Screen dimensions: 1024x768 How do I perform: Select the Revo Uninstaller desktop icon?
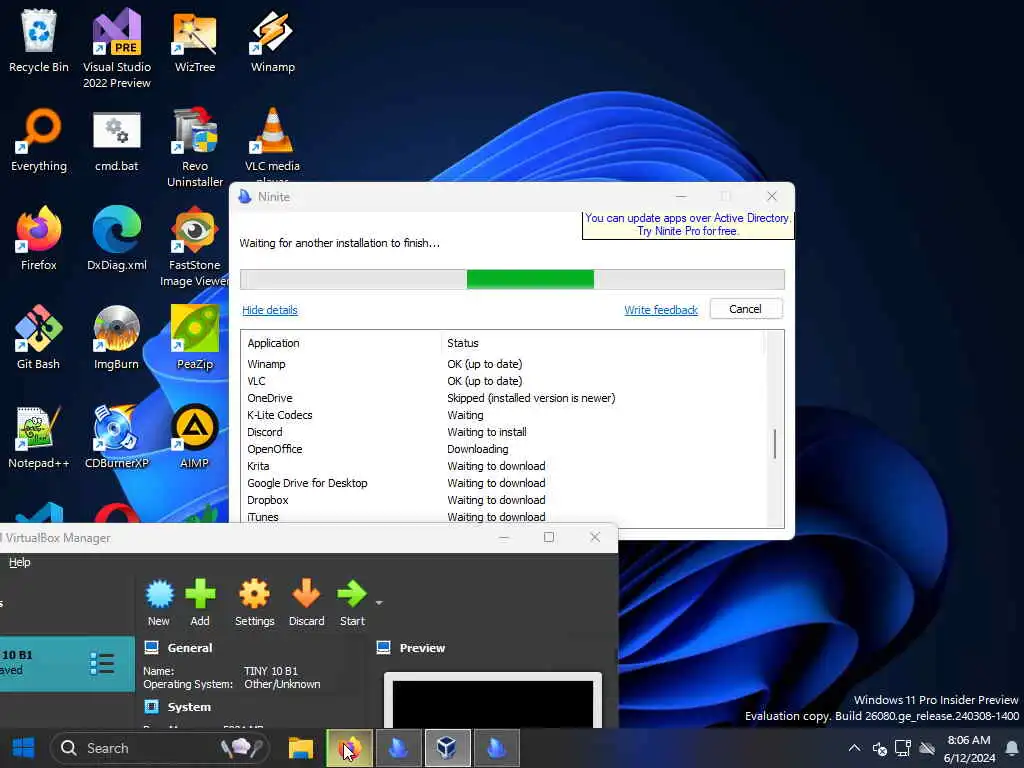pyautogui.click(x=195, y=148)
